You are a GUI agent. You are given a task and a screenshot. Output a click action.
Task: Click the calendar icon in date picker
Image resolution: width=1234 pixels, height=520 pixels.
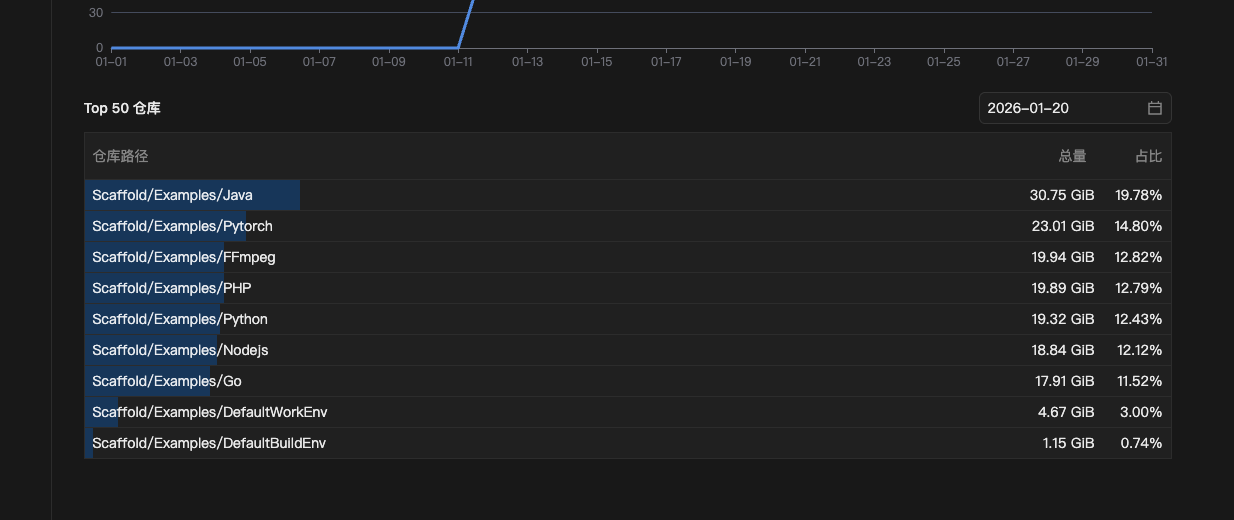pyautogui.click(x=1154, y=108)
